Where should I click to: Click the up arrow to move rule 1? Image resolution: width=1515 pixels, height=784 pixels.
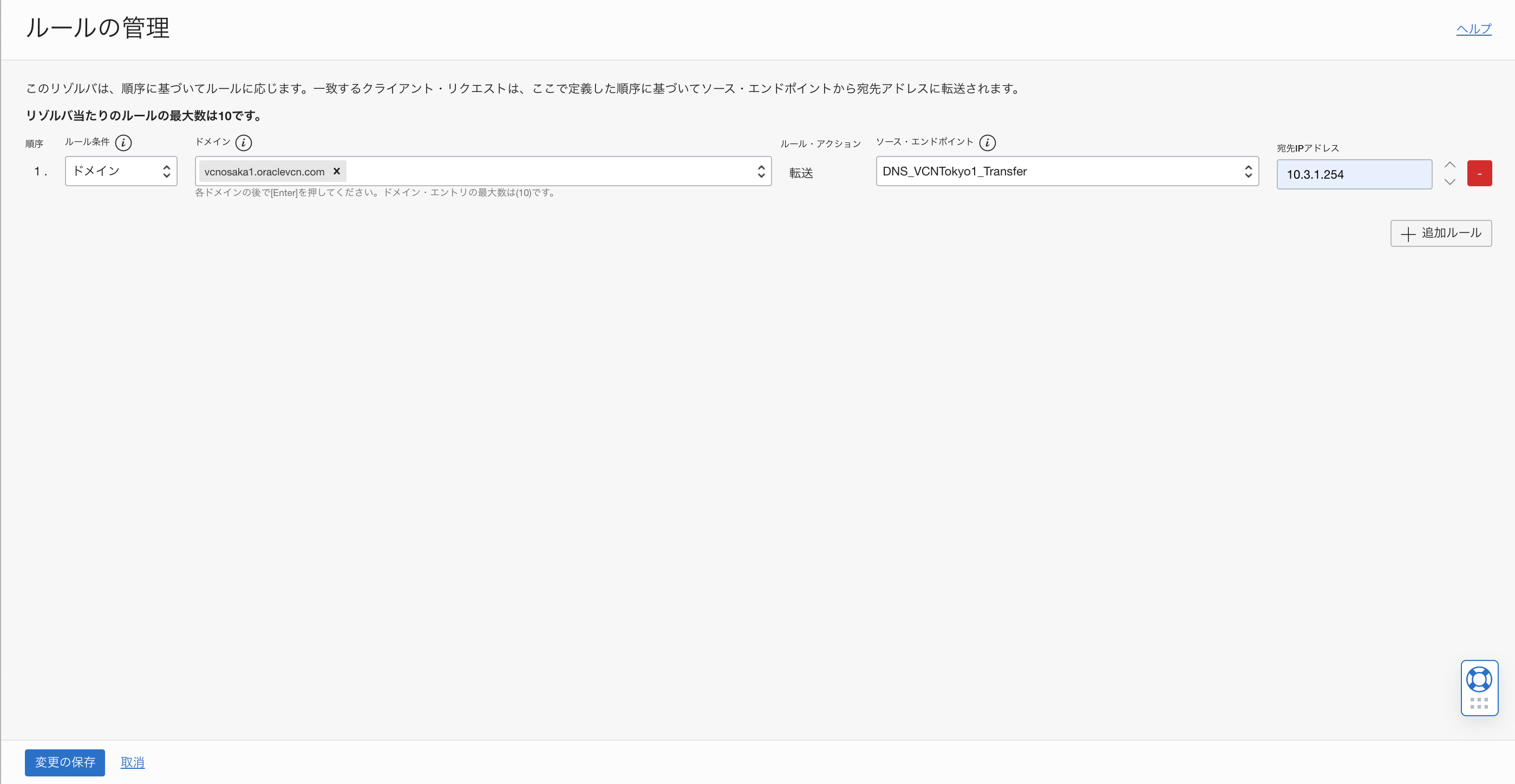point(1449,165)
